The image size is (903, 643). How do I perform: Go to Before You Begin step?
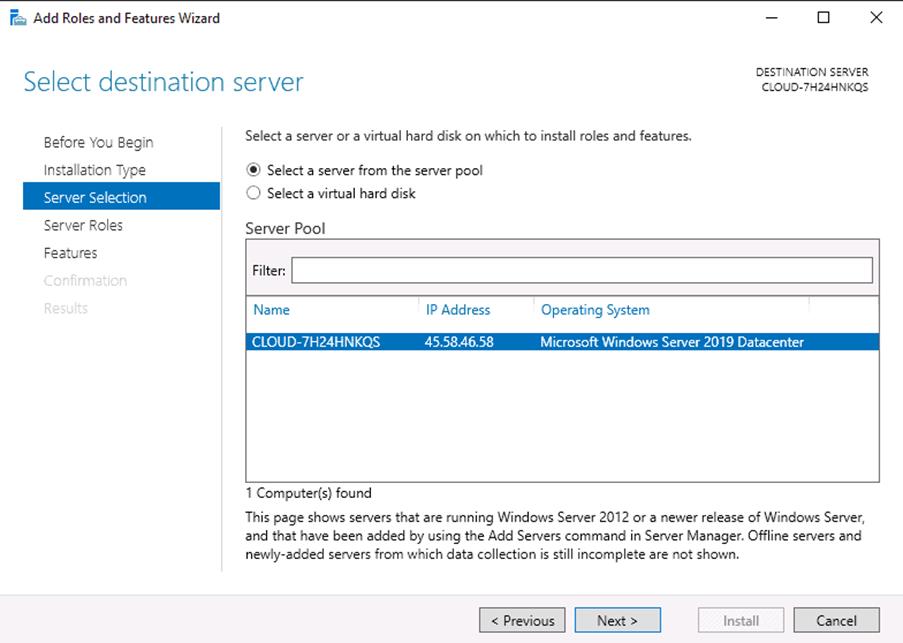pyautogui.click(x=98, y=142)
